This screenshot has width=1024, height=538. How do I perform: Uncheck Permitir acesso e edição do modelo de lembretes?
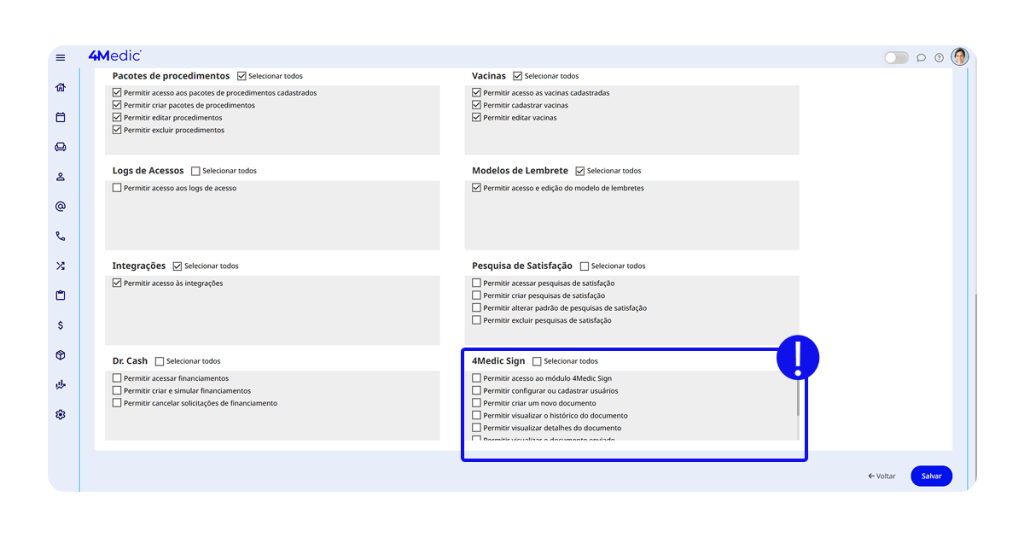coord(477,188)
